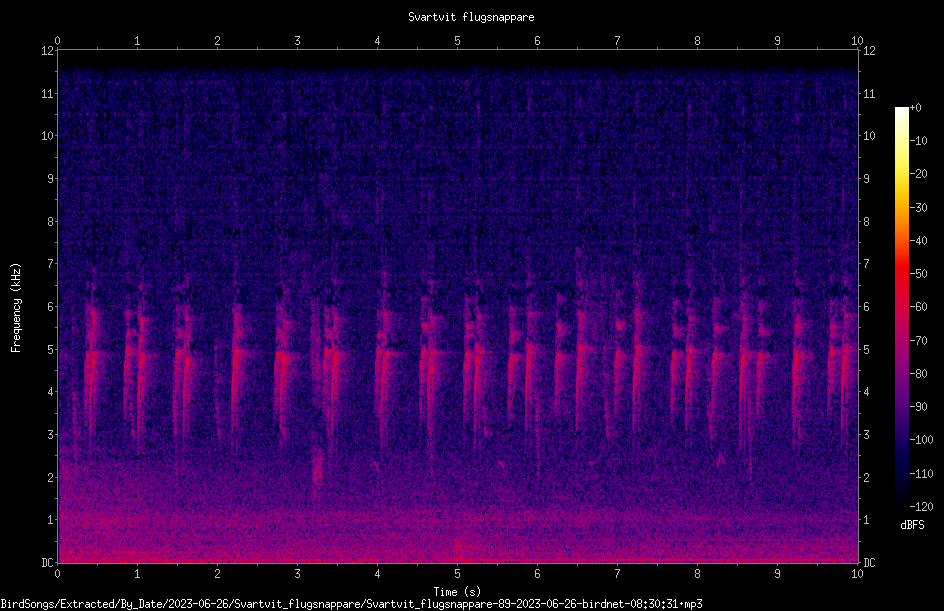Image resolution: width=944 pixels, height=611 pixels.
Task: Click the '9' tick on the left frequency axis
Action: point(50,179)
